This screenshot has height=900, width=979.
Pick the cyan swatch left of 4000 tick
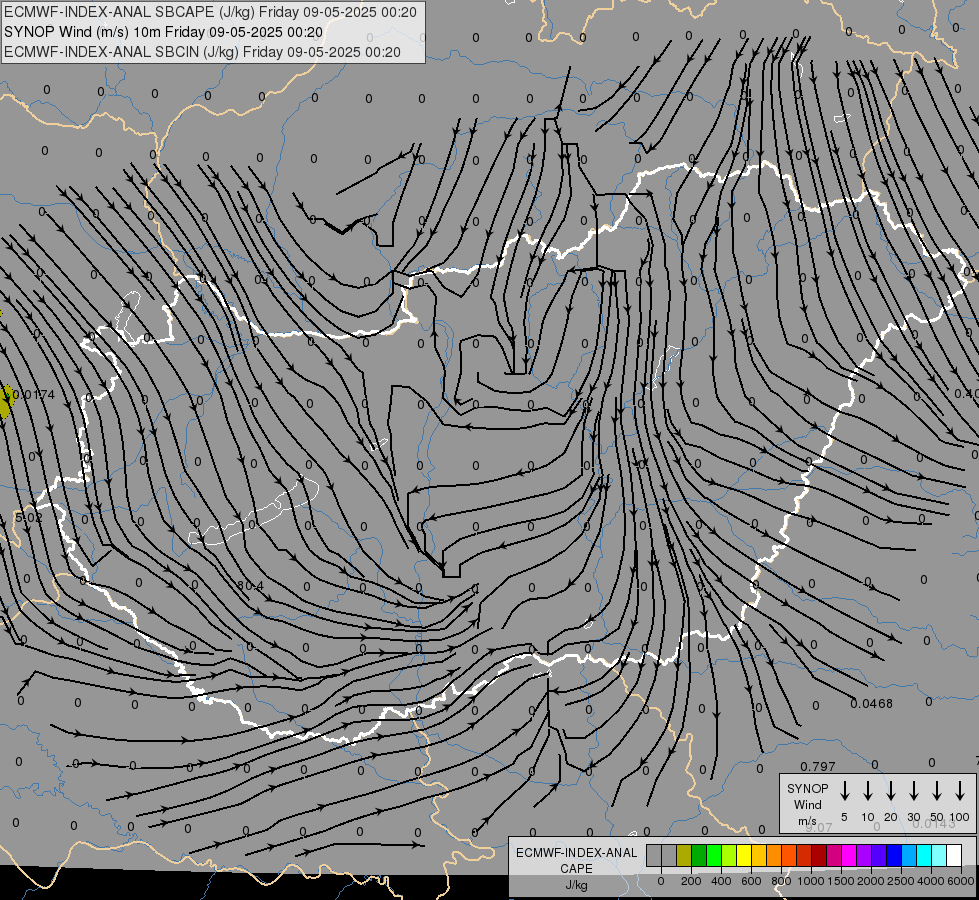(925, 855)
